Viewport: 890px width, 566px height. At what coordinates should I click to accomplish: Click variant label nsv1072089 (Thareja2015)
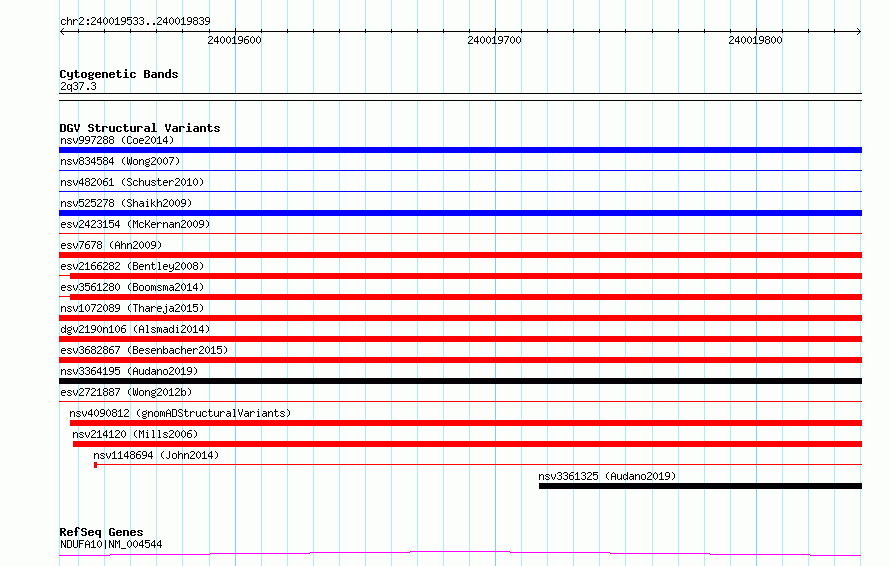pos(132,308)
